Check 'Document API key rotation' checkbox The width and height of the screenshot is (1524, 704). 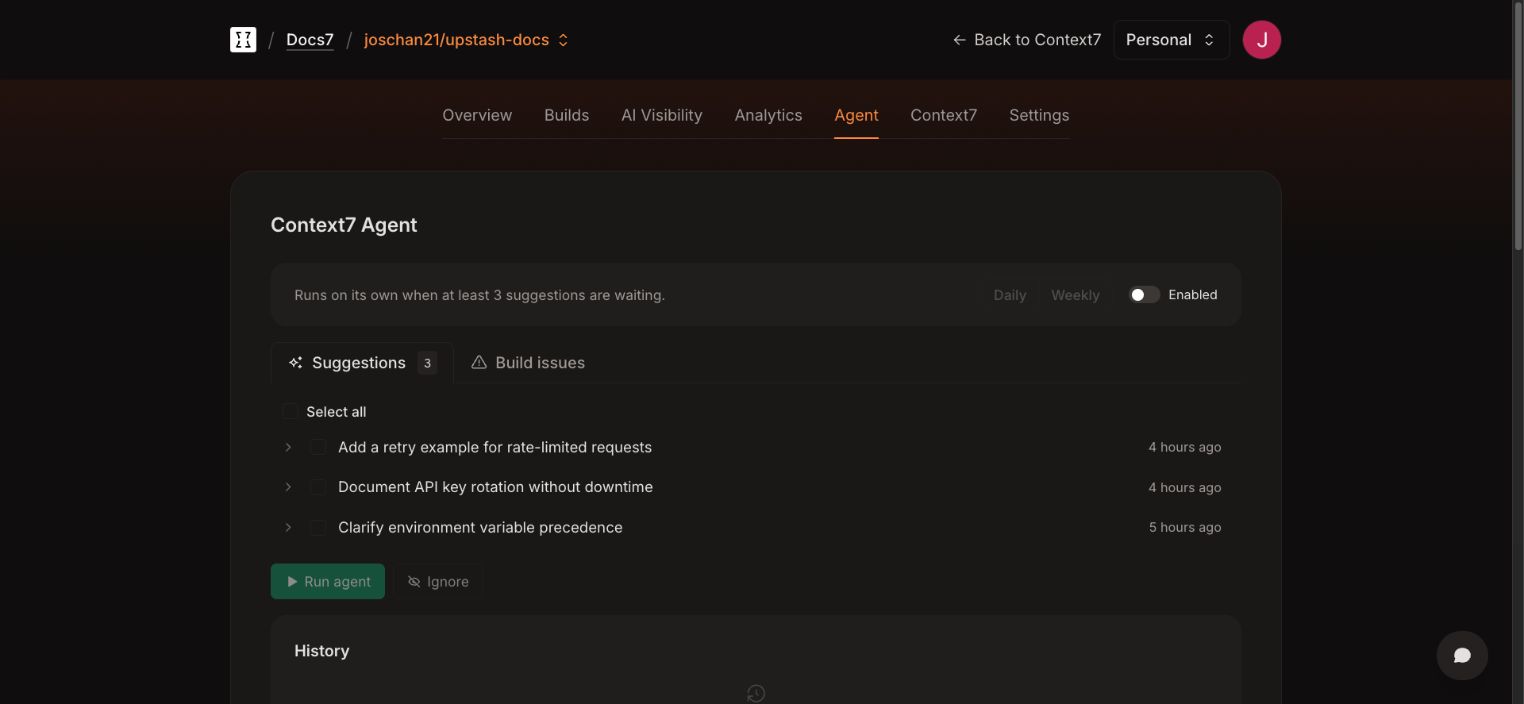click(x=318, y=487)
